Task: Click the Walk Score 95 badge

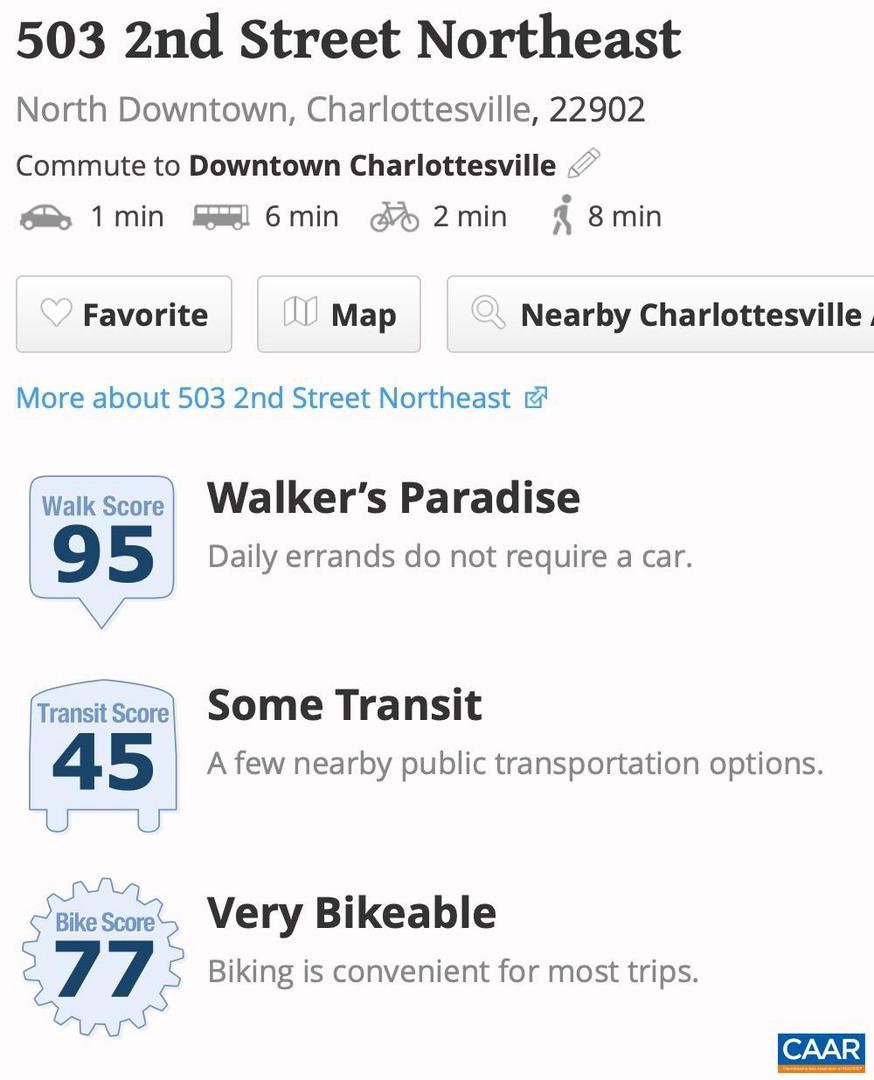Action: [102, 546]
